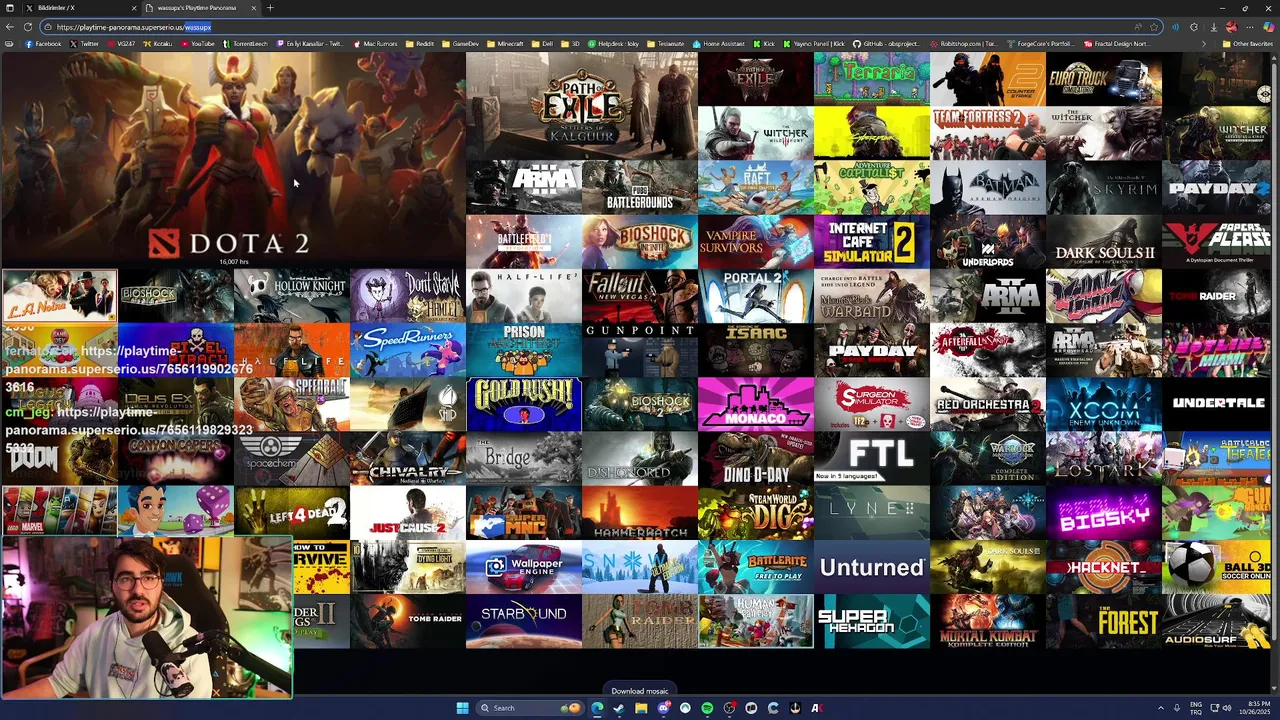Image resolution: width=1280 pixels, height=720 pixels.
Task: Select the Hollow Knight tile
Action: tap(292, 296)
